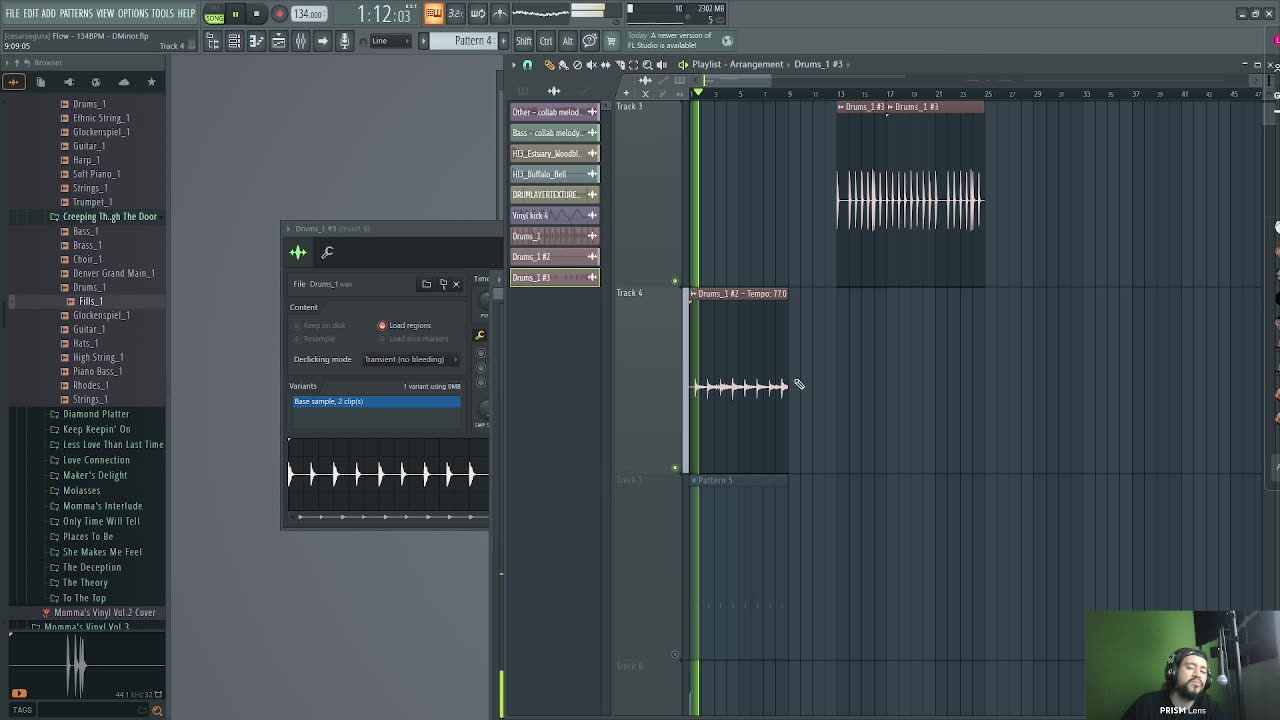Click the microphone recording icon
The height and width of the screenshot is (720, 1280).
tap(344, 41)
